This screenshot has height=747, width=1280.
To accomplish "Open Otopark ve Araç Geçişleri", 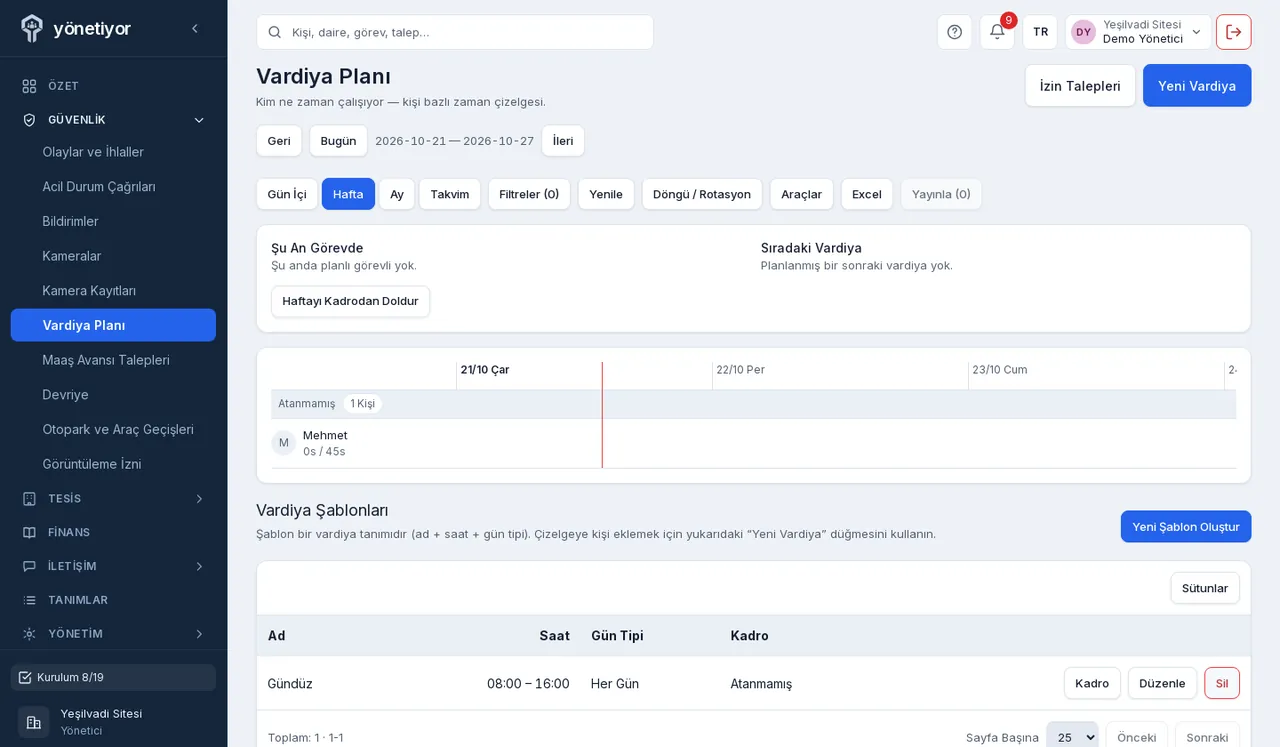I will pos(113,429).
